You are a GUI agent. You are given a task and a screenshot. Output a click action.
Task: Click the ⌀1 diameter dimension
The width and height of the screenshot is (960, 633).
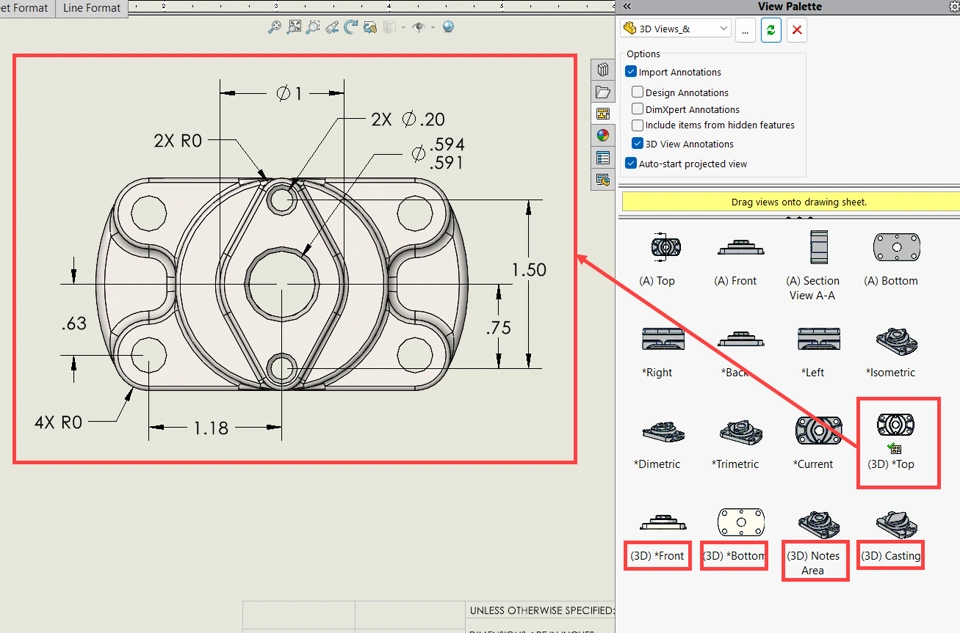289,94
